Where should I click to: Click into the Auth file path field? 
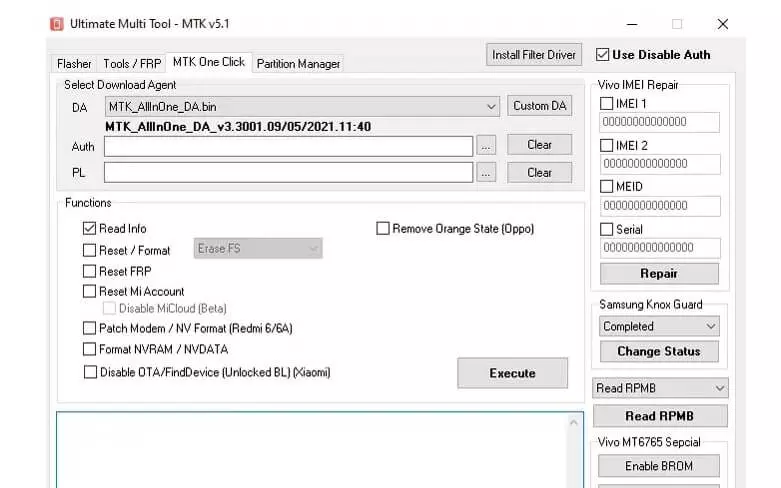pos(288,146)
